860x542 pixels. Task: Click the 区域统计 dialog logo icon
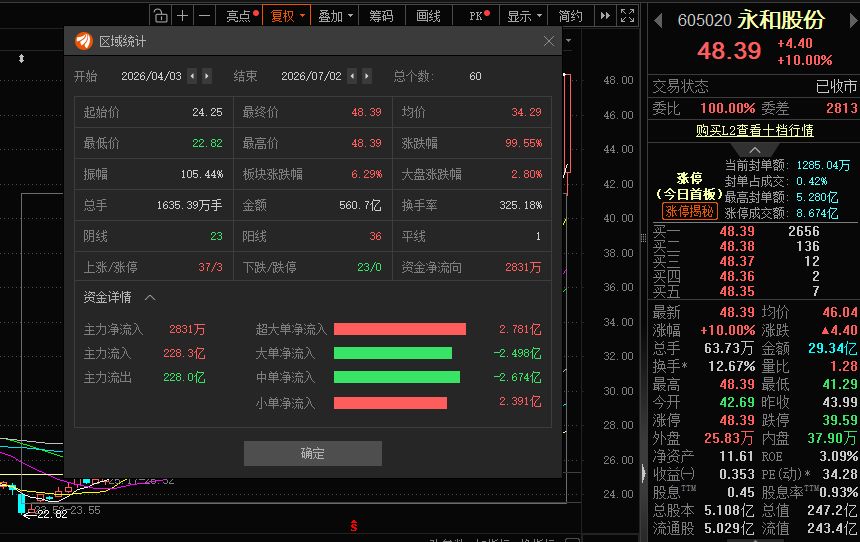click(x=84, y=41)
